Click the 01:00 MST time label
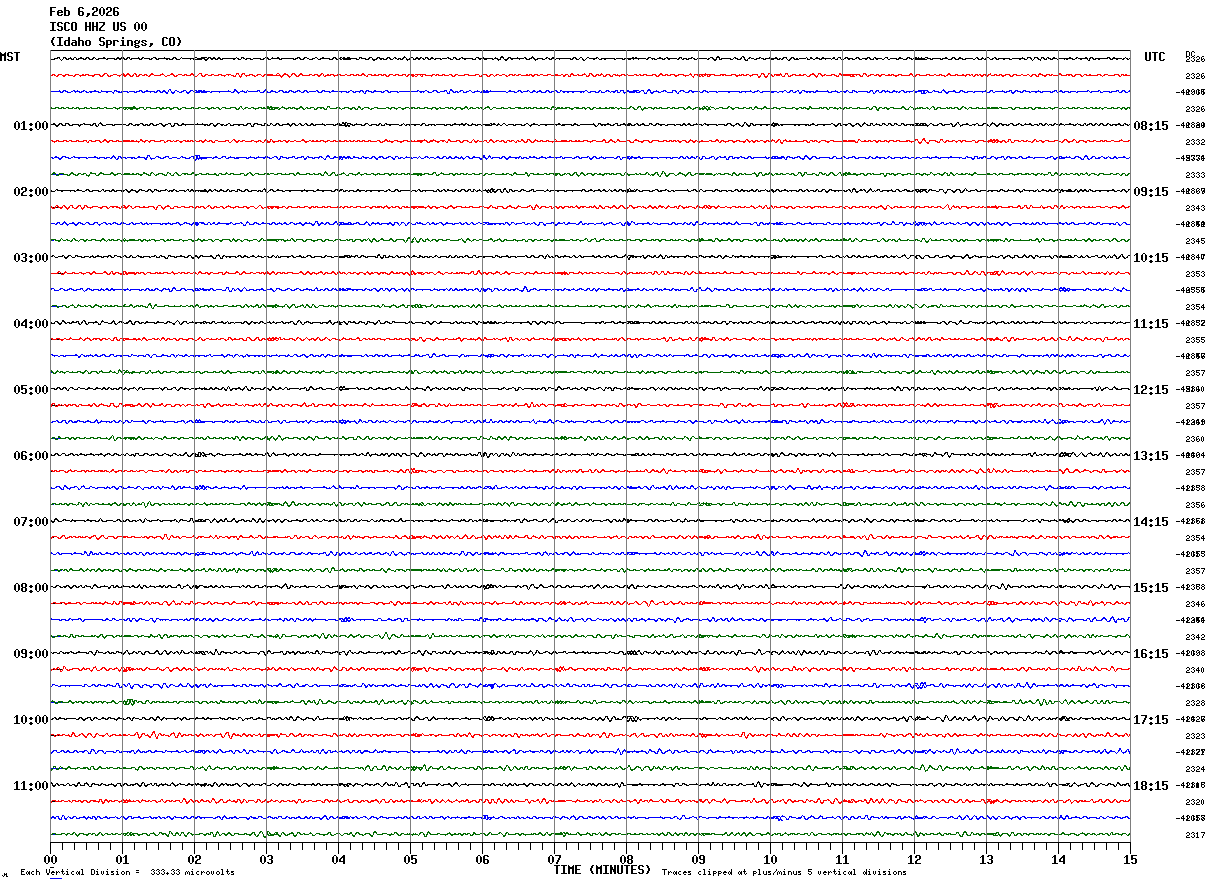Viewport: 1210px width, 886px height. point(30,126)
